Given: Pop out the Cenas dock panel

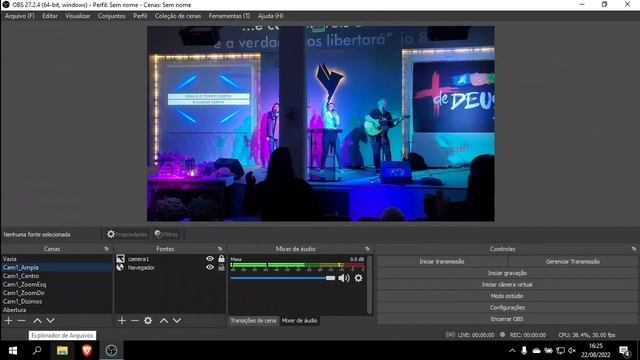Looking at the screenshot, I should pyautogui.click(x=107, y=249).
